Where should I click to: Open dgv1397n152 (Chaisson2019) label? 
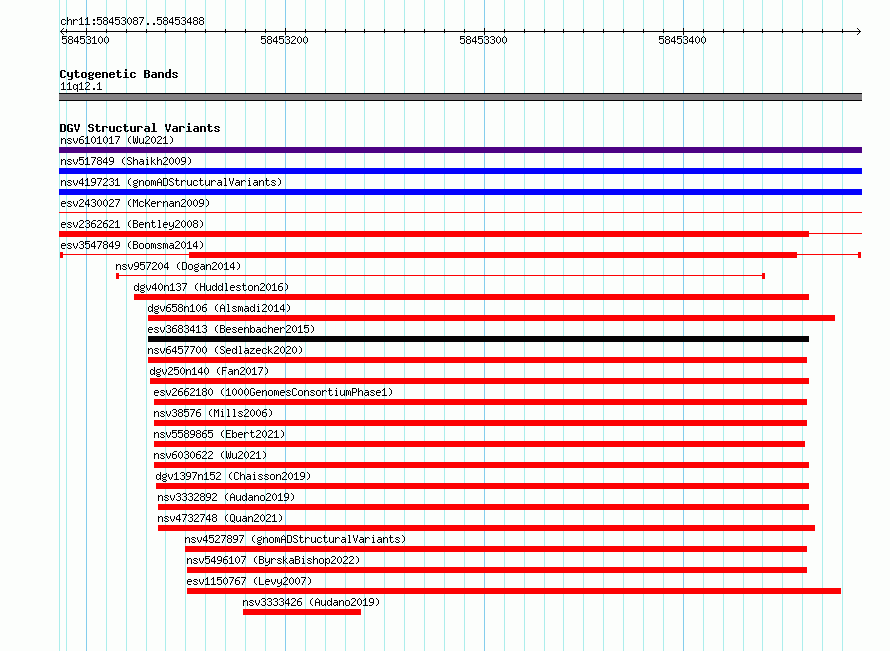pyautogui.click(x=233, y=476)
